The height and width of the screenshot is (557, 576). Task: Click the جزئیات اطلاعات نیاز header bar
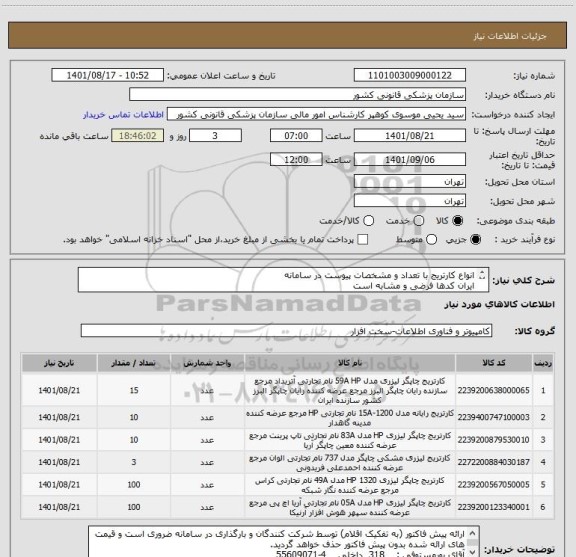(x=287, y=36)
